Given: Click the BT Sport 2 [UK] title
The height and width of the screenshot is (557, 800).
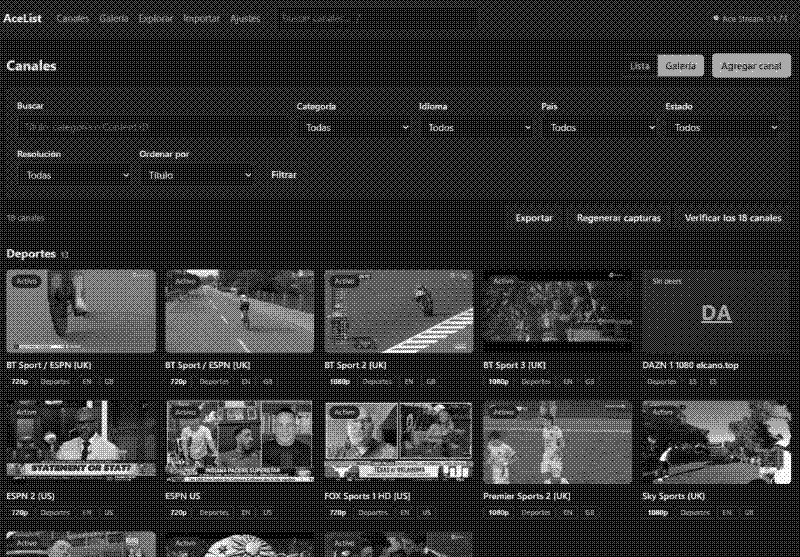Looking at the screenshot, I should point(355,365).
